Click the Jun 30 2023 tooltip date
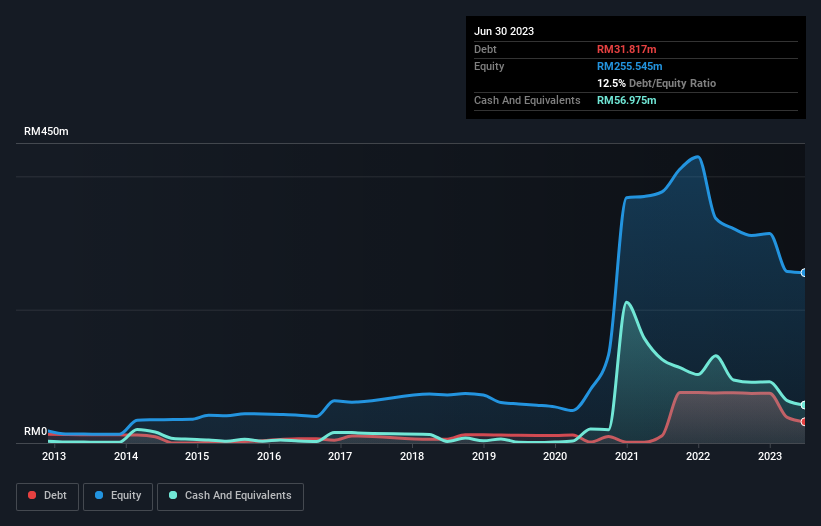The height and width of the screenshot is (526, 821). click(x=504, y=31)
